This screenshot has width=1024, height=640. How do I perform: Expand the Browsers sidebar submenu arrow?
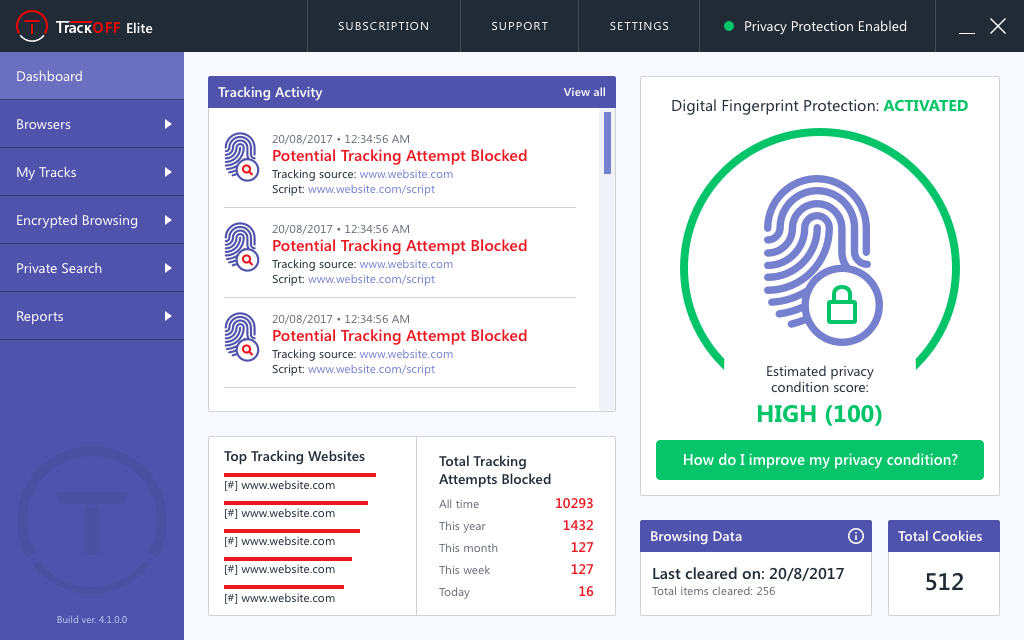tap(168, 124)
